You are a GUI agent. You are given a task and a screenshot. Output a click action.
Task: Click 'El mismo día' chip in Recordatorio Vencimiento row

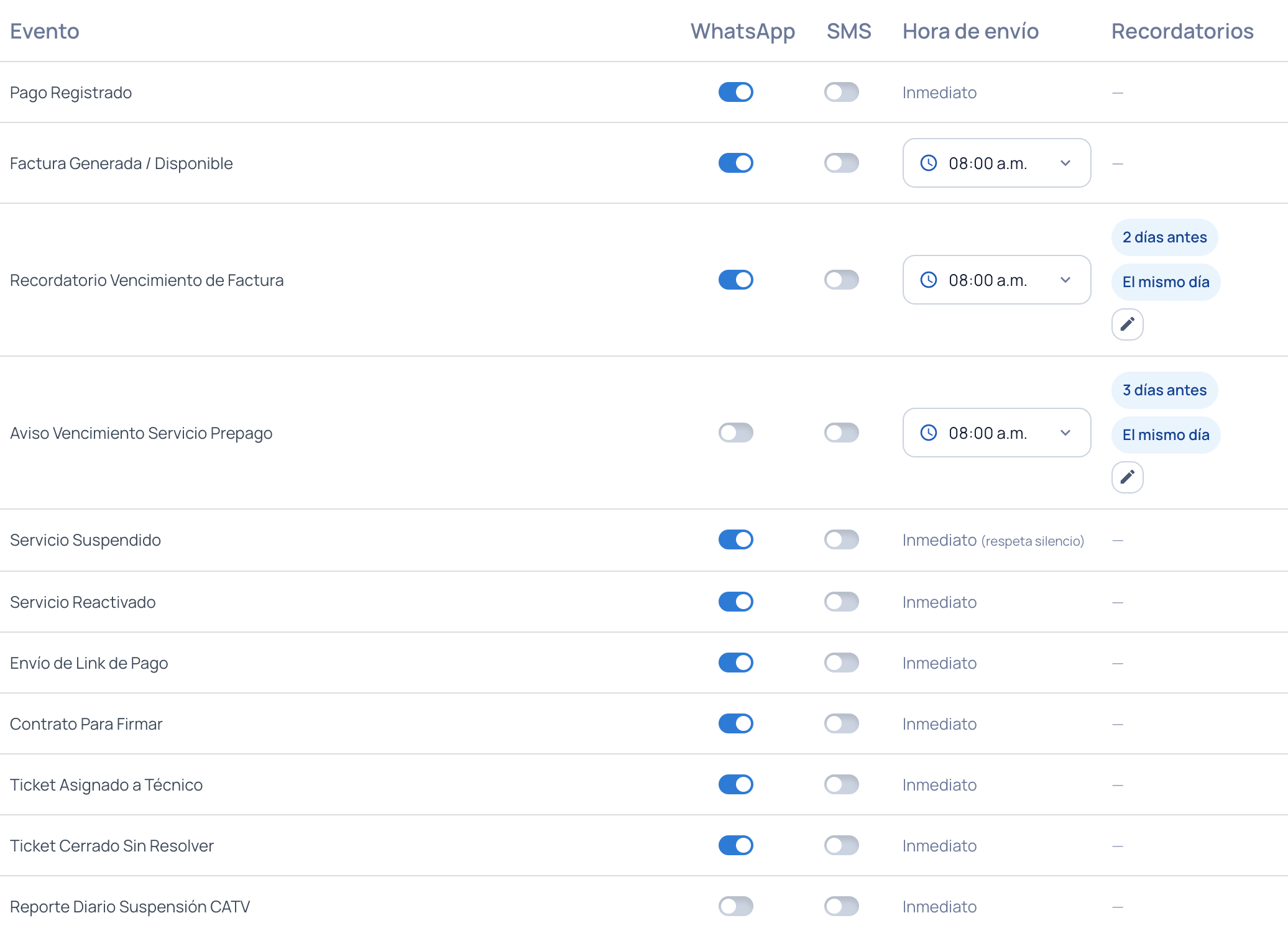(x=1166, y=282)
